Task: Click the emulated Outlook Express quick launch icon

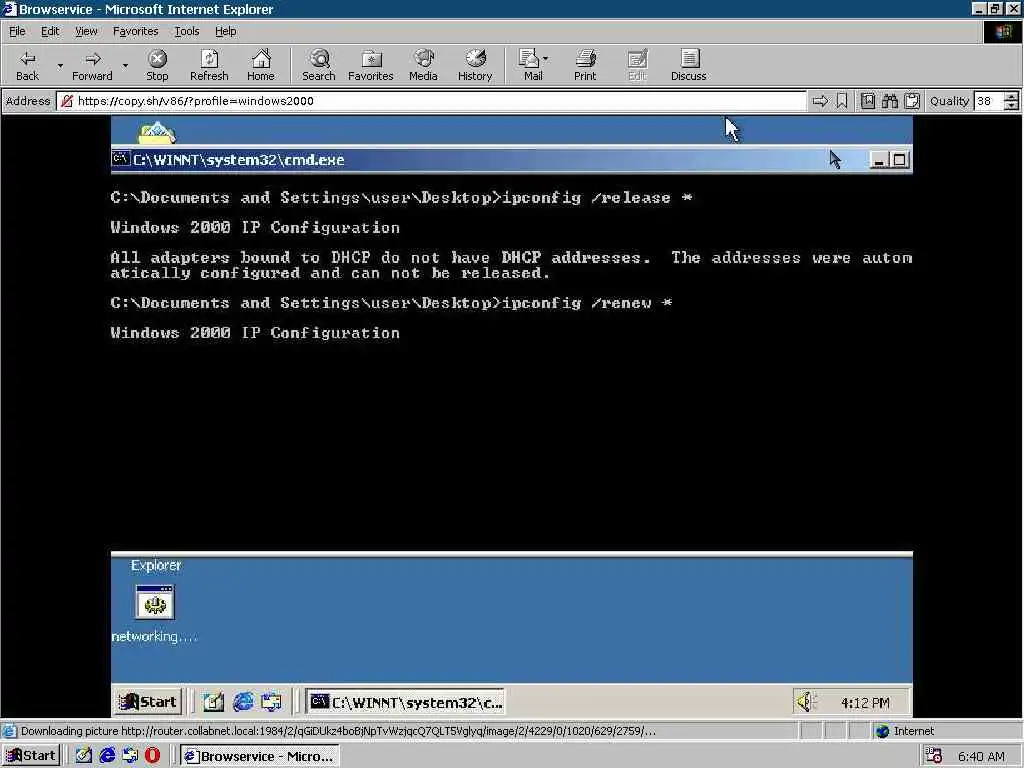Action: coord(272,702)
